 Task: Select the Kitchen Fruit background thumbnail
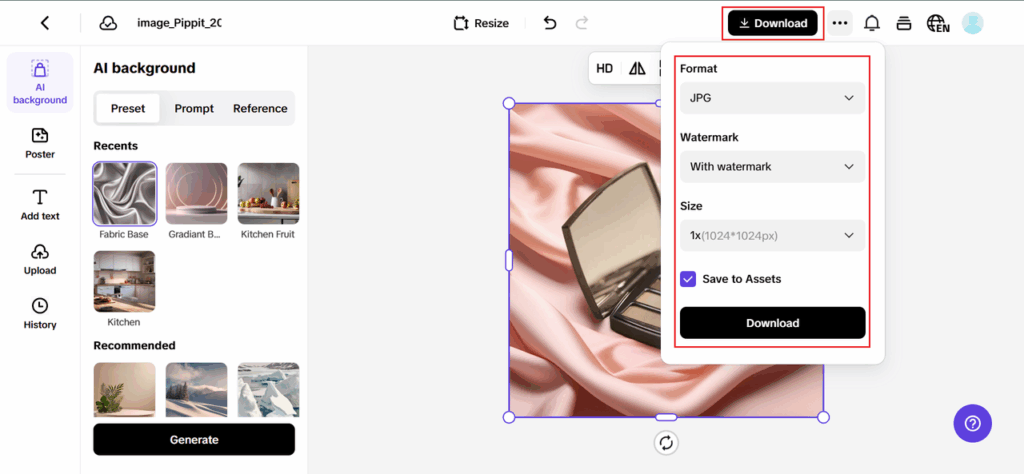[x=268, y=194]
